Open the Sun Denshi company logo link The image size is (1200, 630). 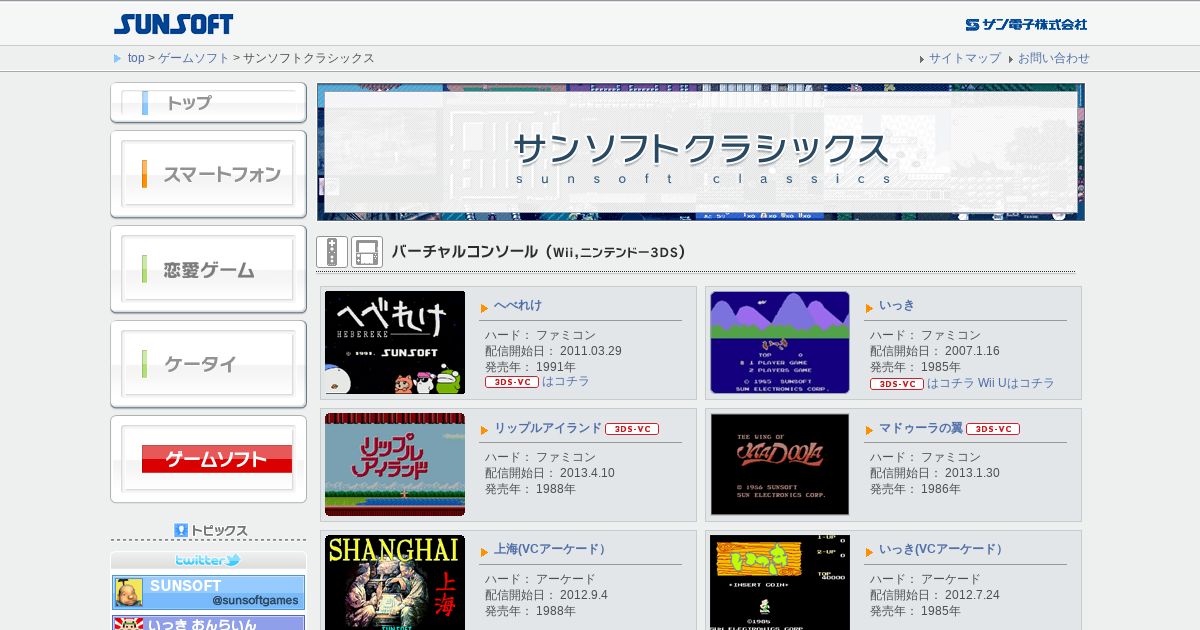[x=1026, y=24]
